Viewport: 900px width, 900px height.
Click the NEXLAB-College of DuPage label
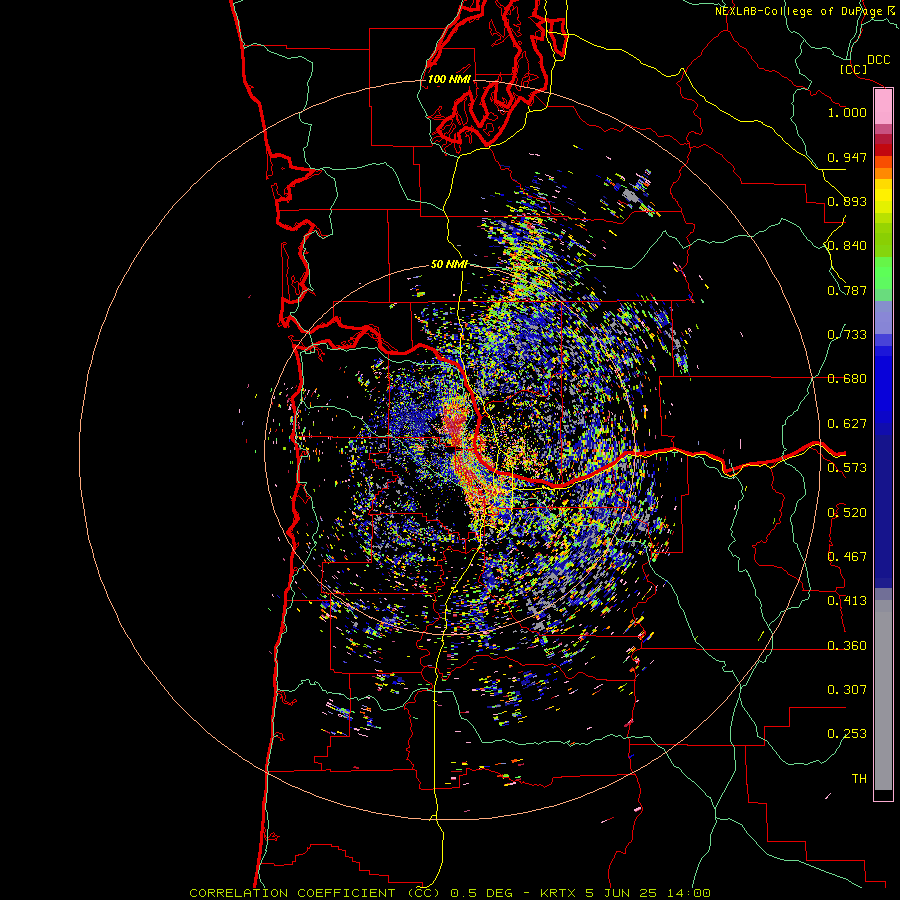pyautogui.click(x=799, y=11)
